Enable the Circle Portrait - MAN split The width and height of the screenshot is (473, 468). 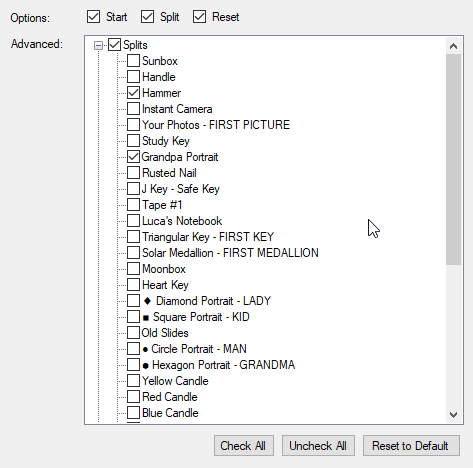click(133, 349)
